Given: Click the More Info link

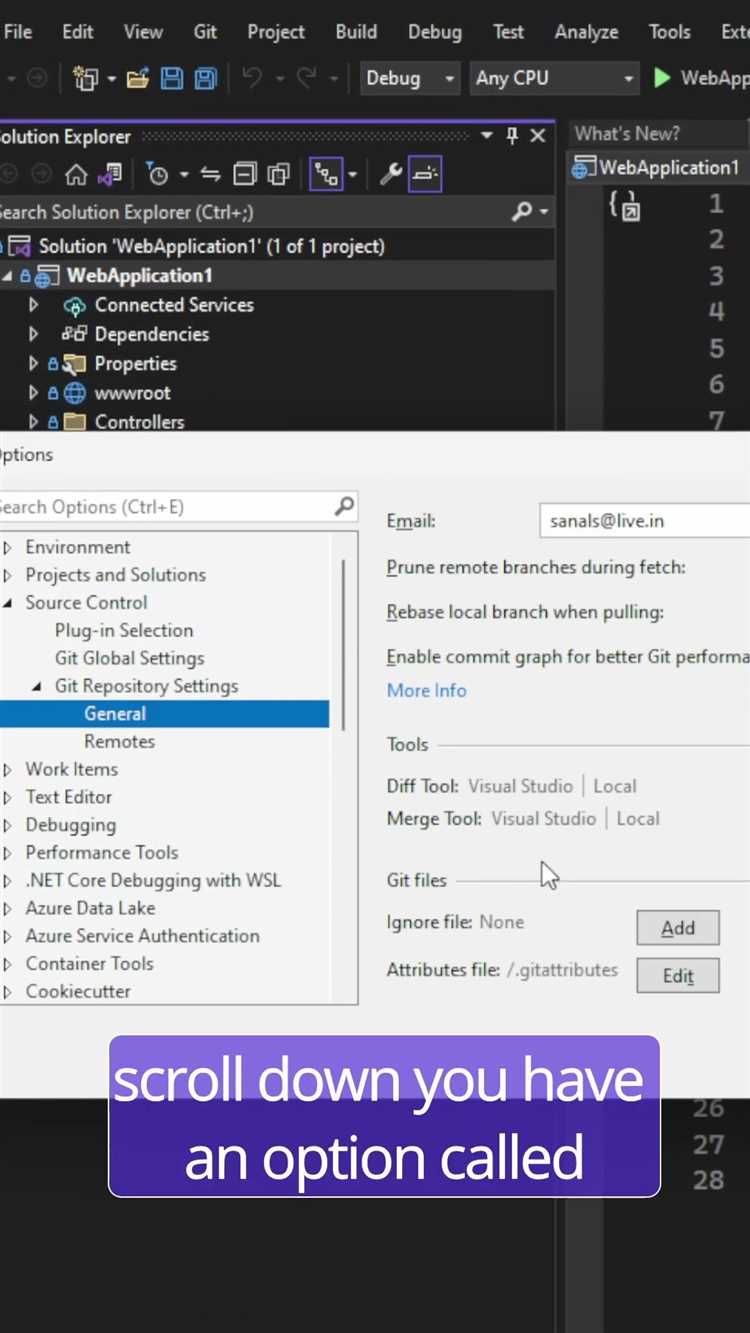Looking at the screenshot, I should 426,690.
